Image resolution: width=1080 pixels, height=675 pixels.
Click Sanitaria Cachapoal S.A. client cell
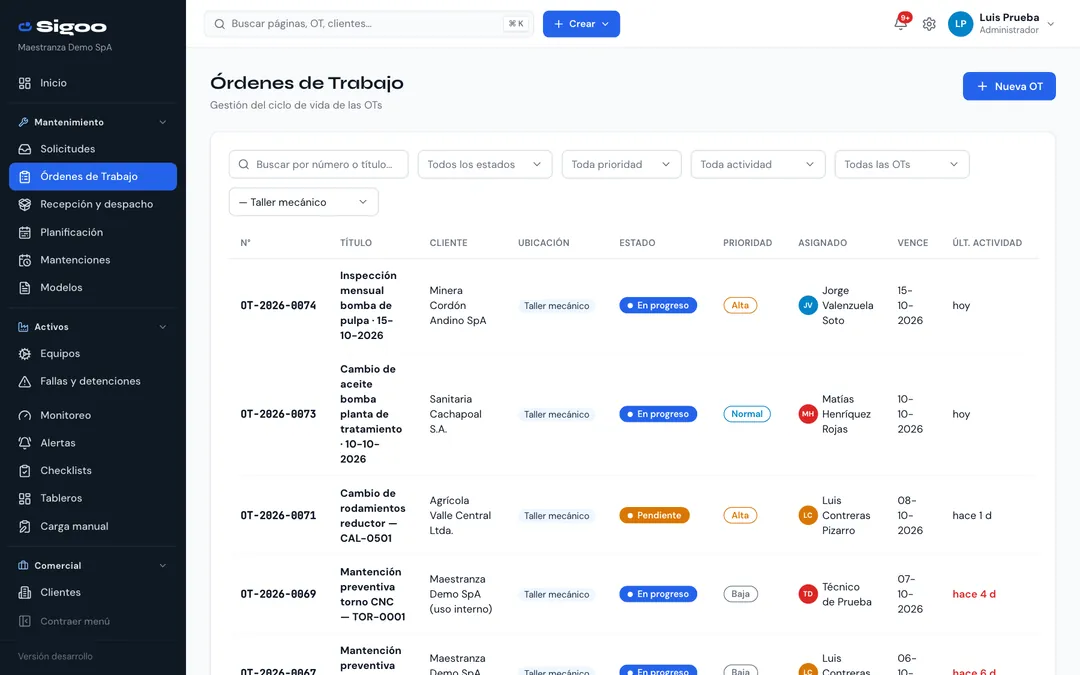456,414
